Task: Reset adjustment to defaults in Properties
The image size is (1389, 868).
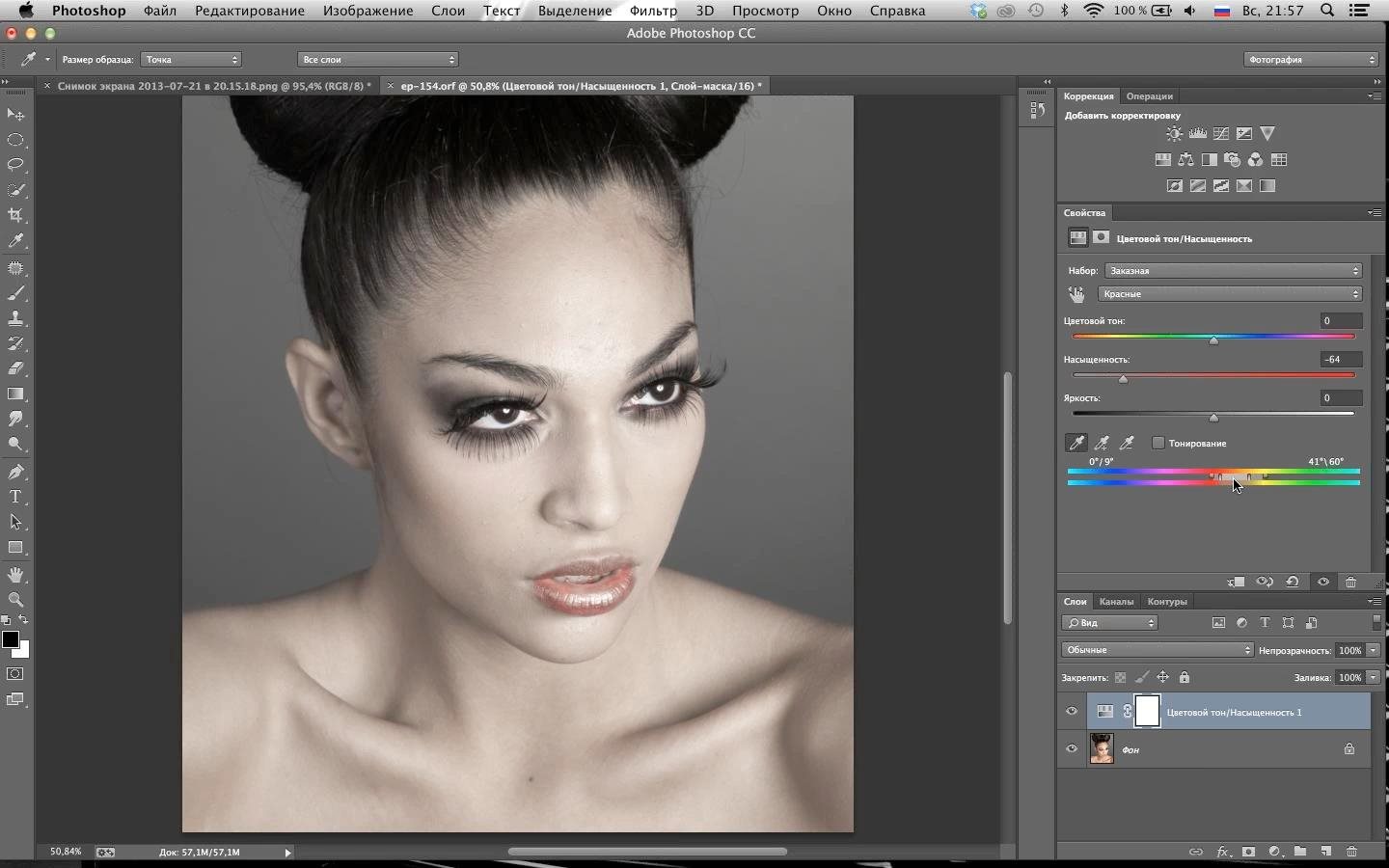Action: (x=1293, y=583)
